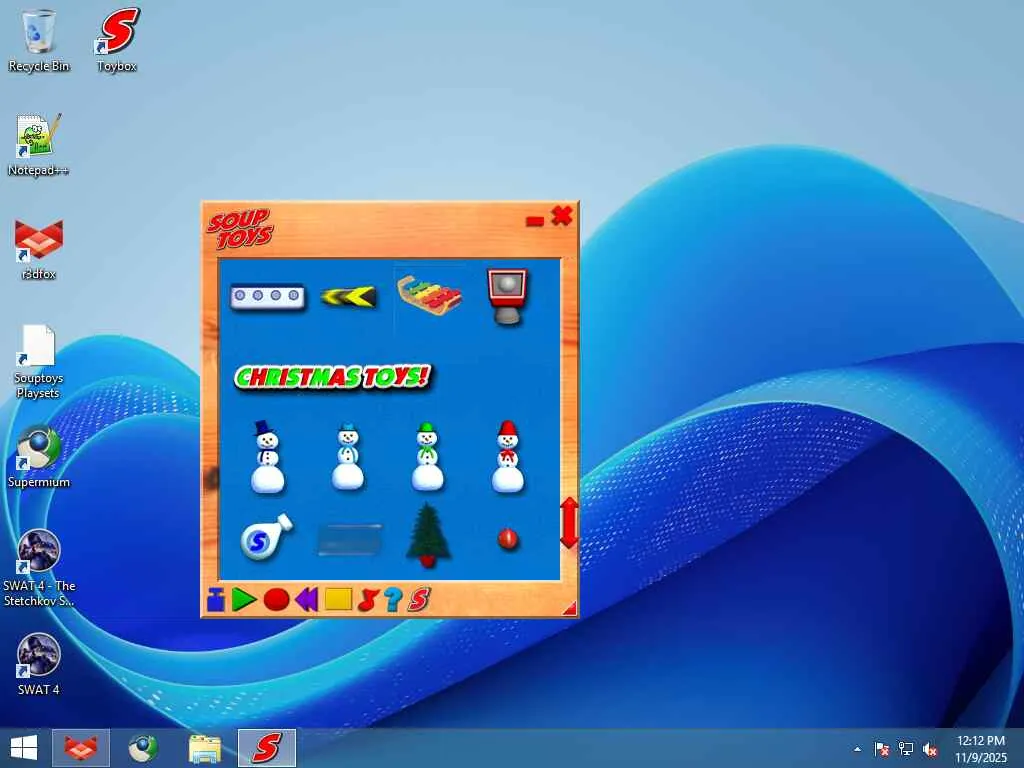Open Supermium from the taskbar

[x=142, y=748]
